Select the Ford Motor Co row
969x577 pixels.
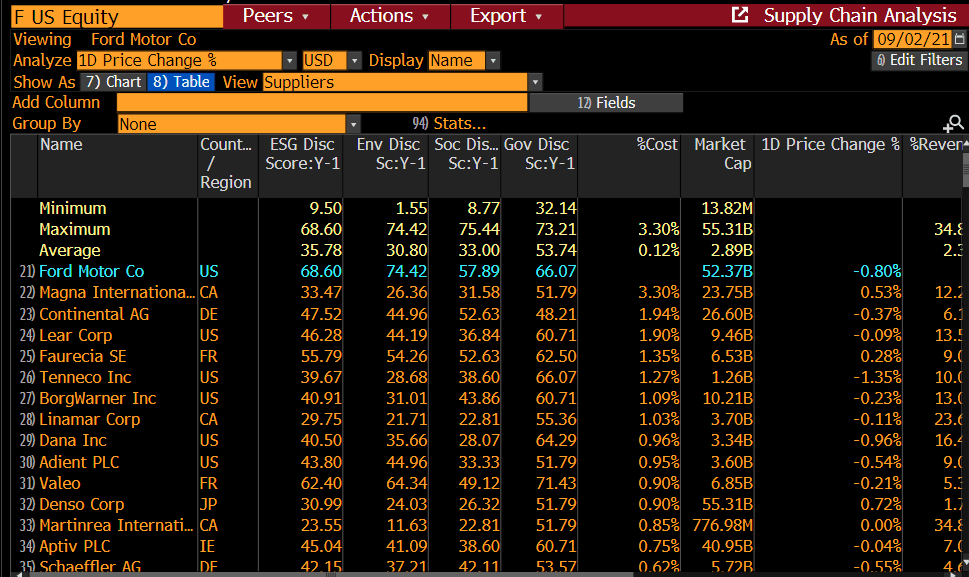[488, 271]
